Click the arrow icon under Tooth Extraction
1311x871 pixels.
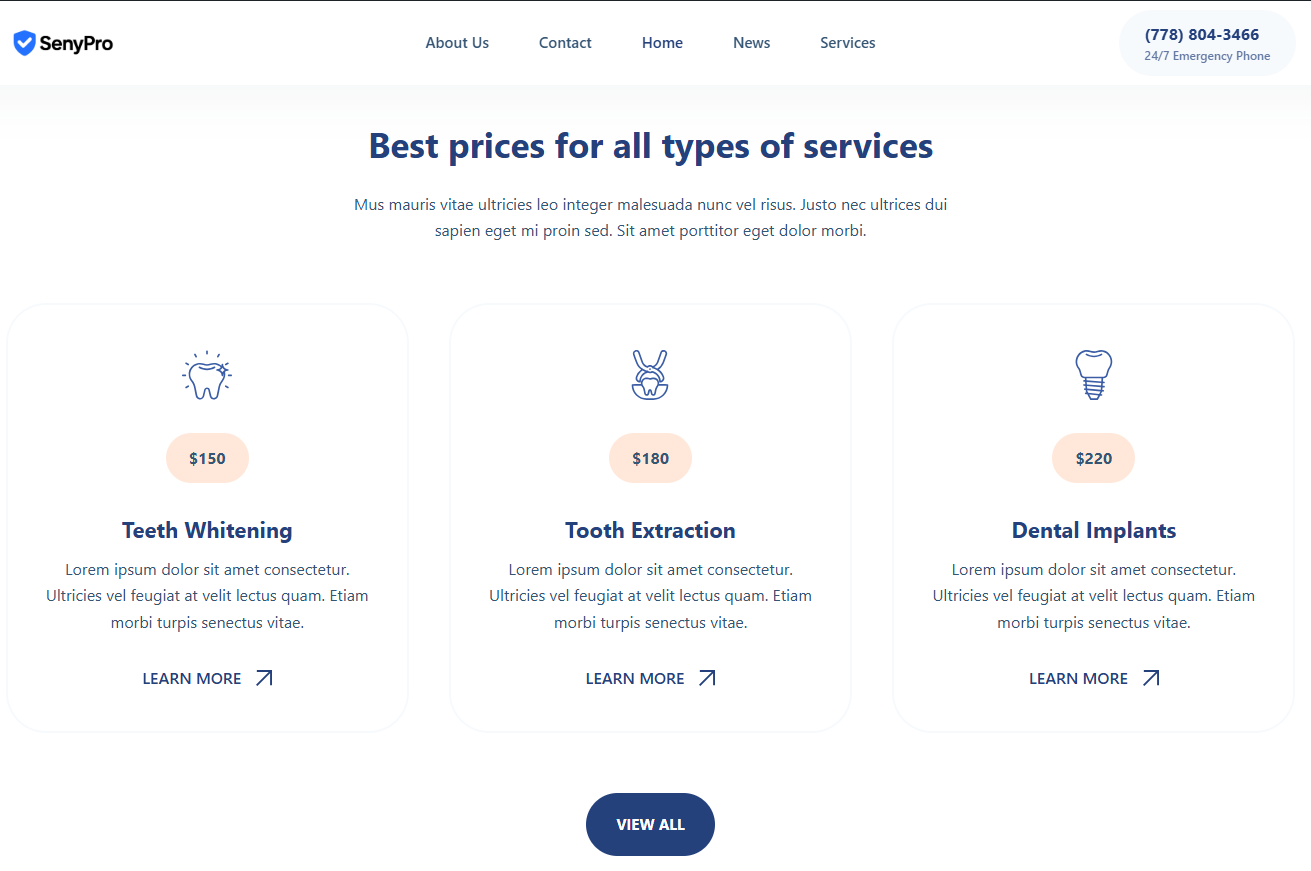[707, 678]
